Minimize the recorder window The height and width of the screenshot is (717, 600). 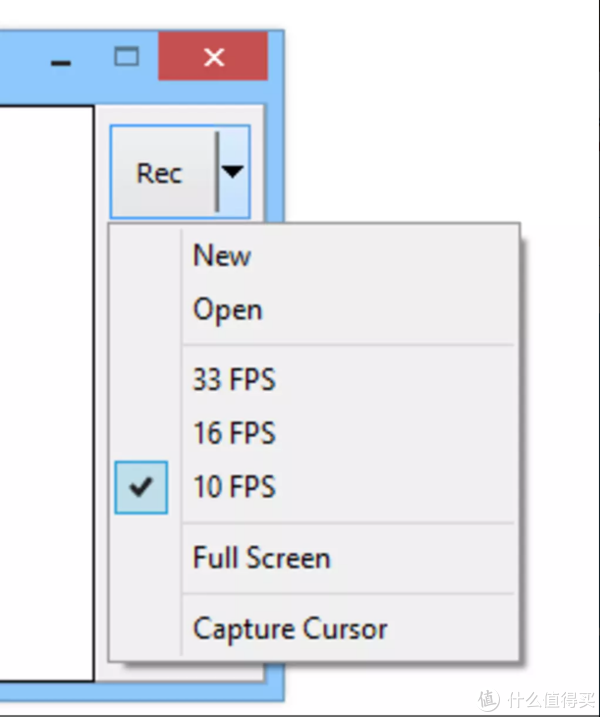point(62,60)
